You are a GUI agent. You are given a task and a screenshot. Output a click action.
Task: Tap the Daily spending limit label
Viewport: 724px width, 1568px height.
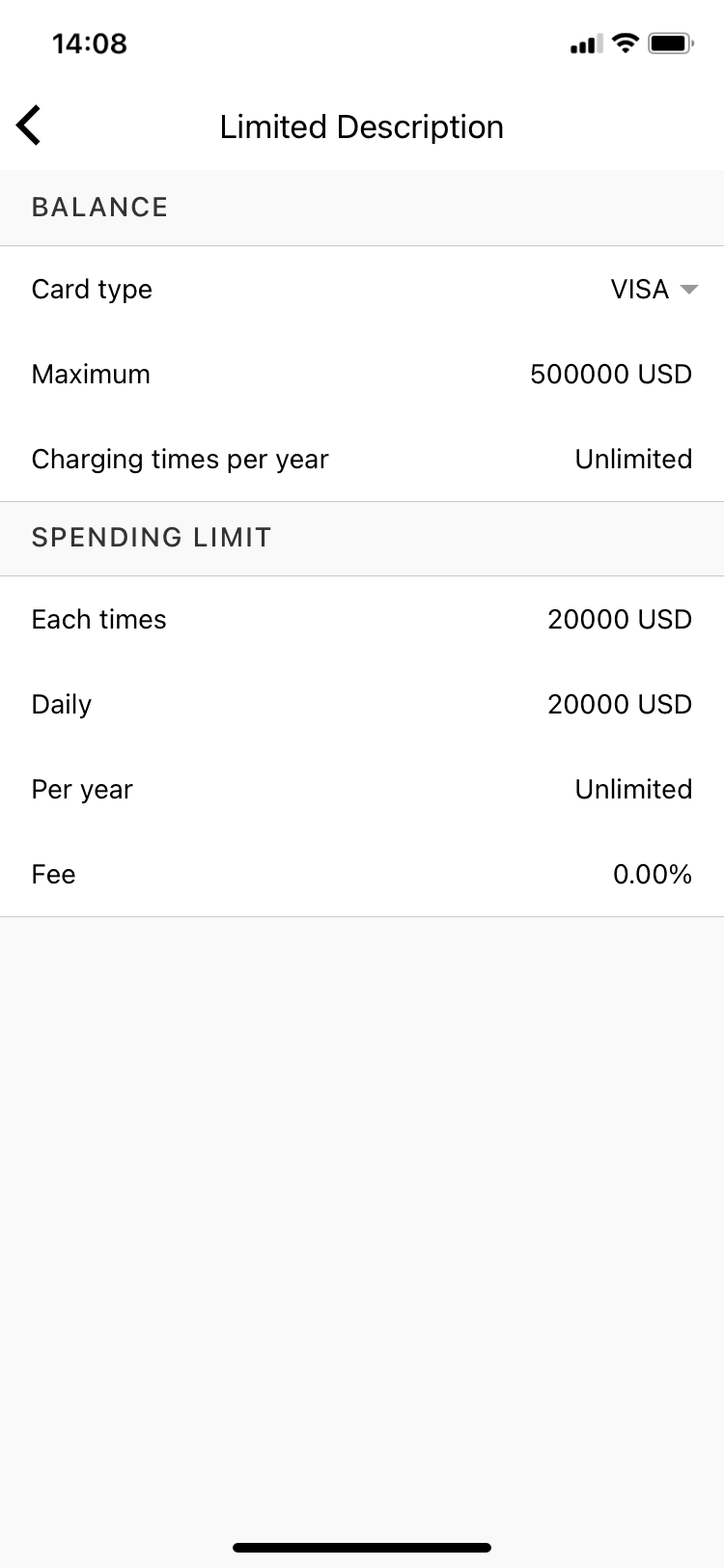[x=61, y=705]
